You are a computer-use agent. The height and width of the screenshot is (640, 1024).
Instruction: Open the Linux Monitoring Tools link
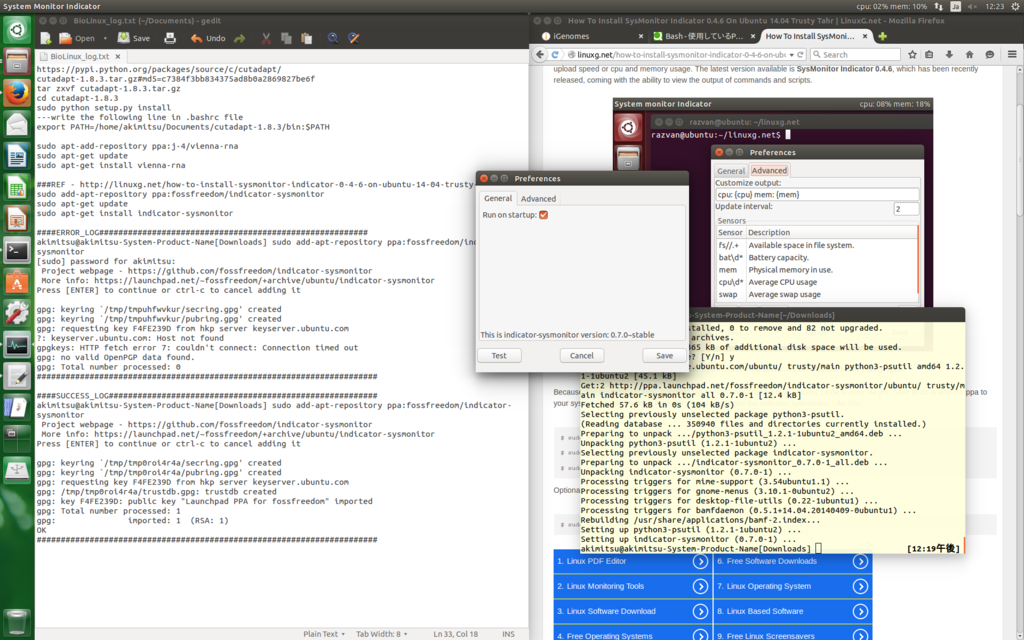[632, 586]
